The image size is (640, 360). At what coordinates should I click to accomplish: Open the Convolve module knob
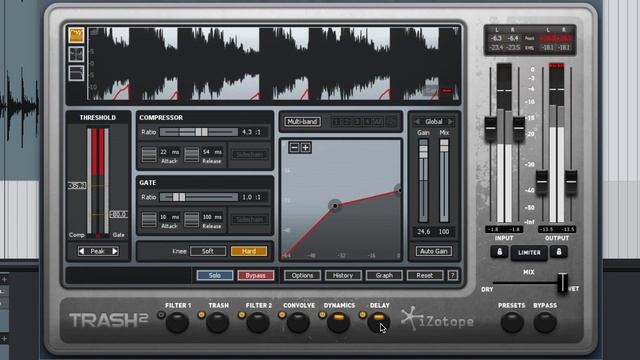click(298, 323)
